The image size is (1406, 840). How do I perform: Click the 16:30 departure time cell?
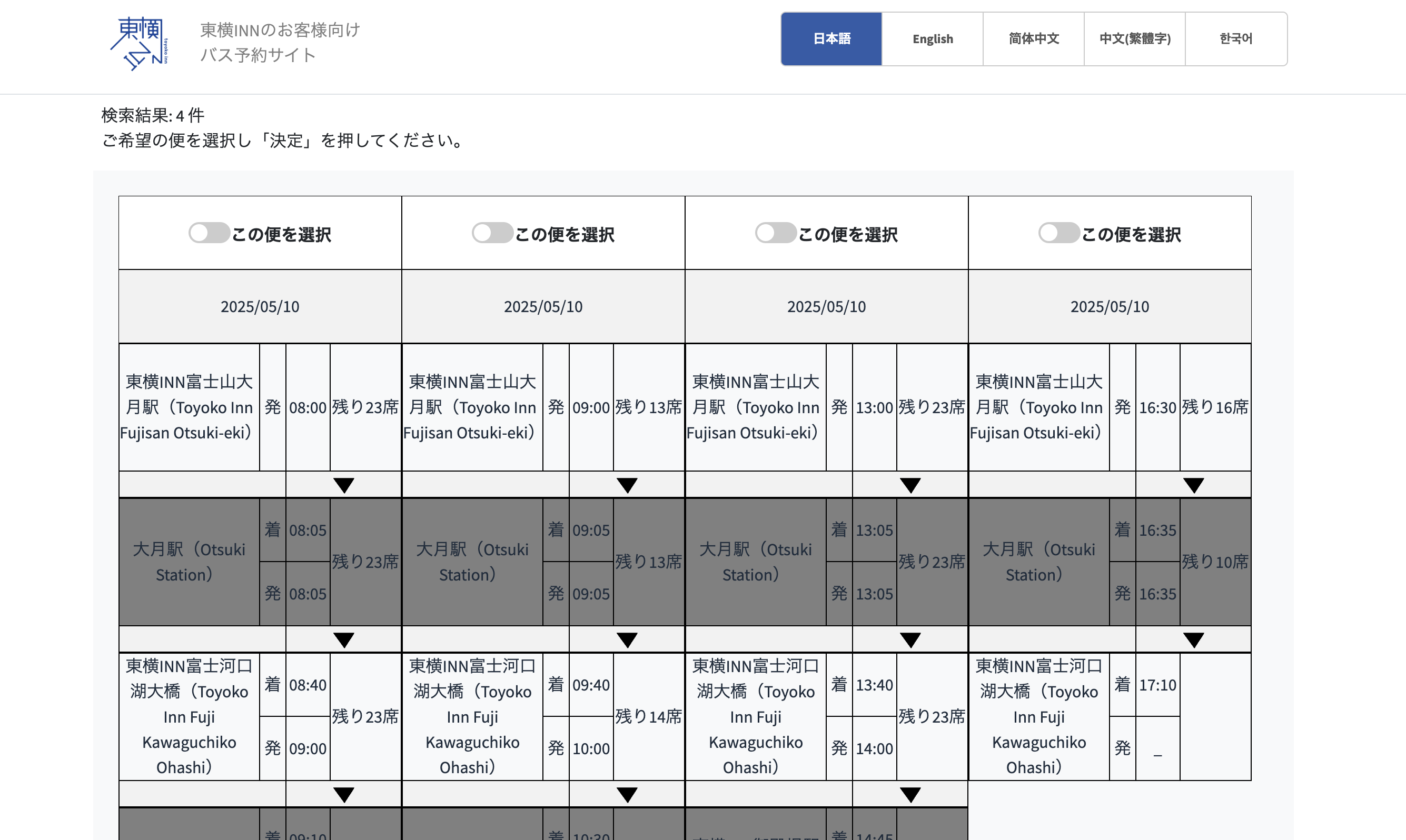[x=1157, y=407]
